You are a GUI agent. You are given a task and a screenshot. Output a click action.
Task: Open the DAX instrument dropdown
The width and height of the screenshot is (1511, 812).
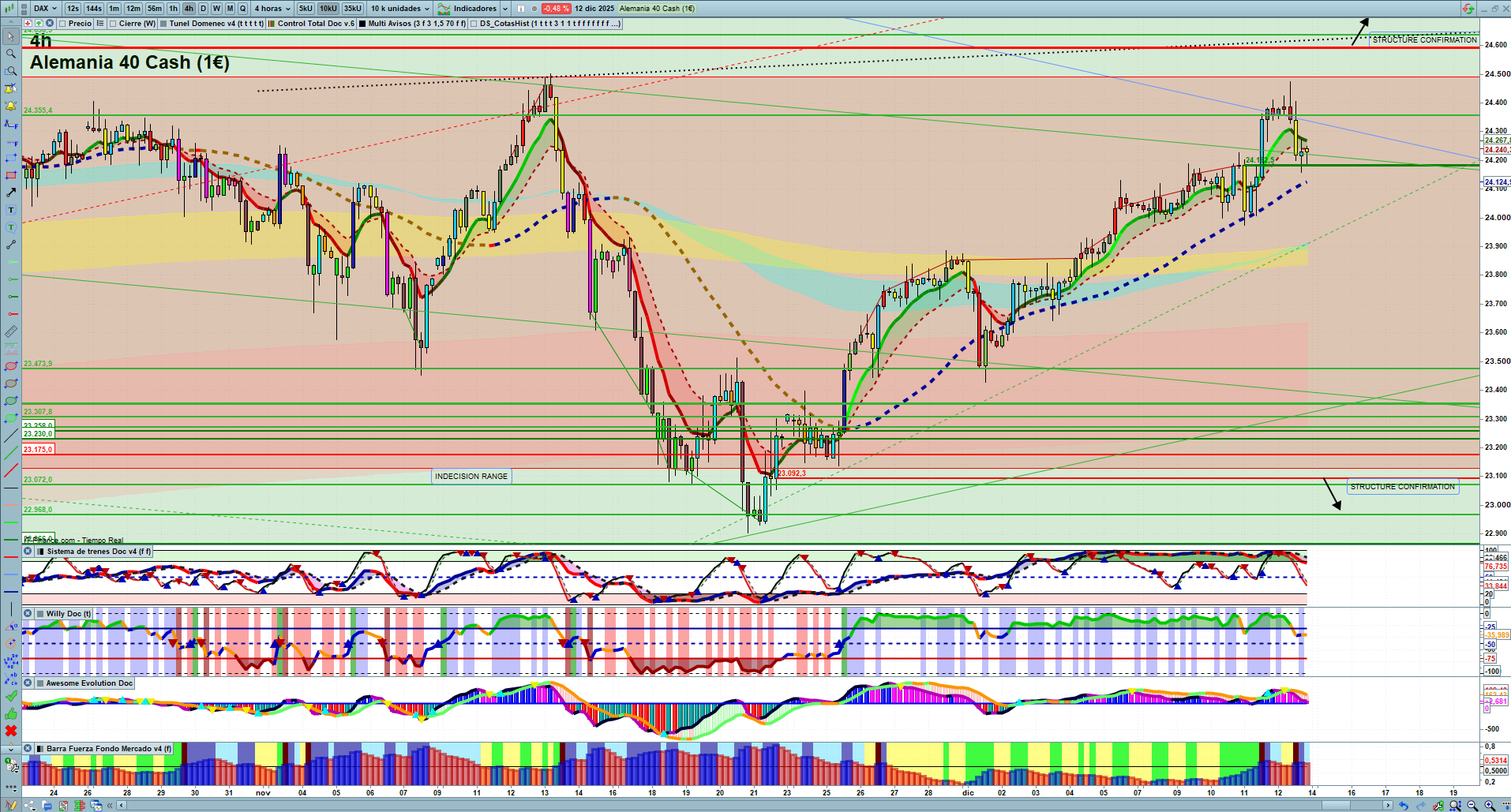[x=44, y=9]
